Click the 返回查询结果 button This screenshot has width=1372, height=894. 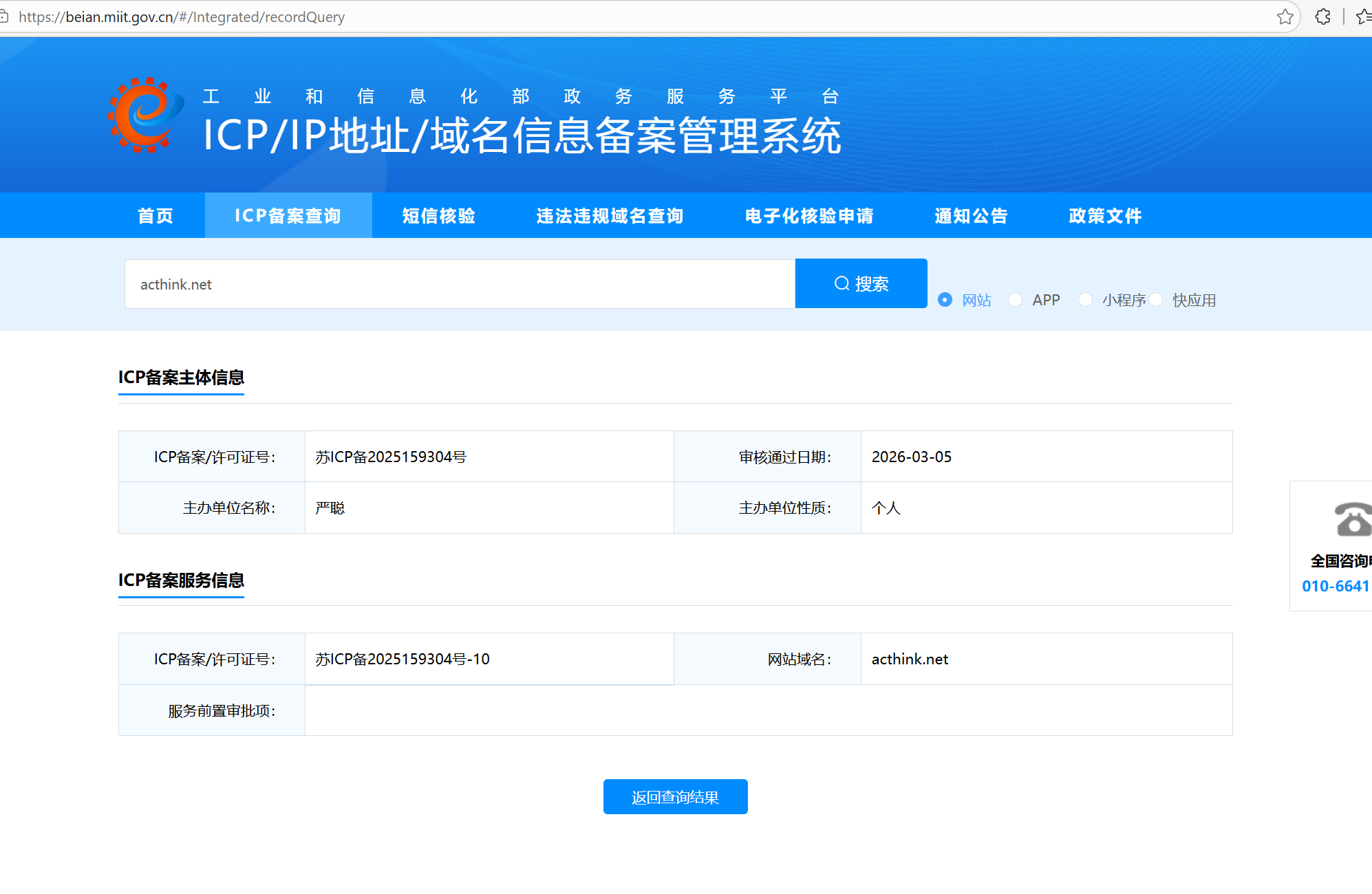click(x=675, y=797)
